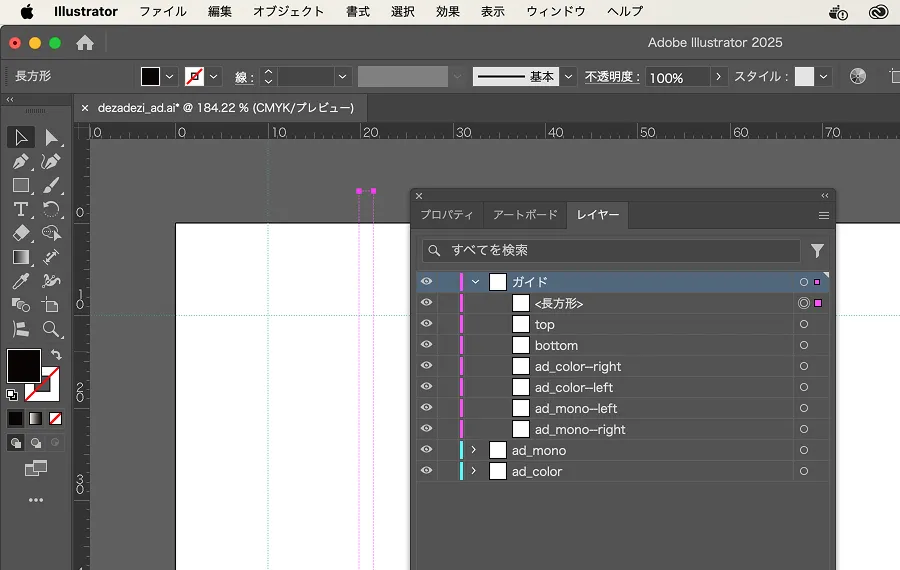Select the Zoom tool

pos(51,329)
